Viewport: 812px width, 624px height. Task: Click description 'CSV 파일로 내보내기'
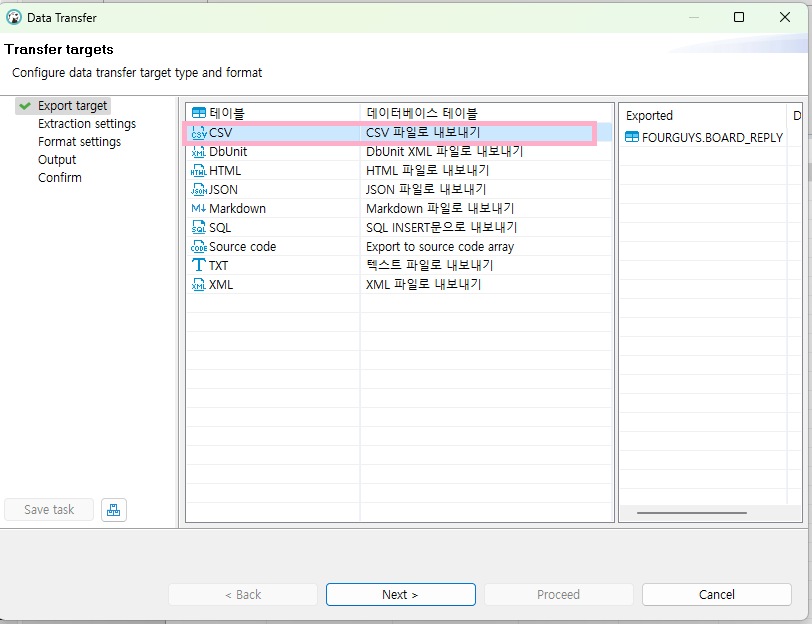pos(423,133)
